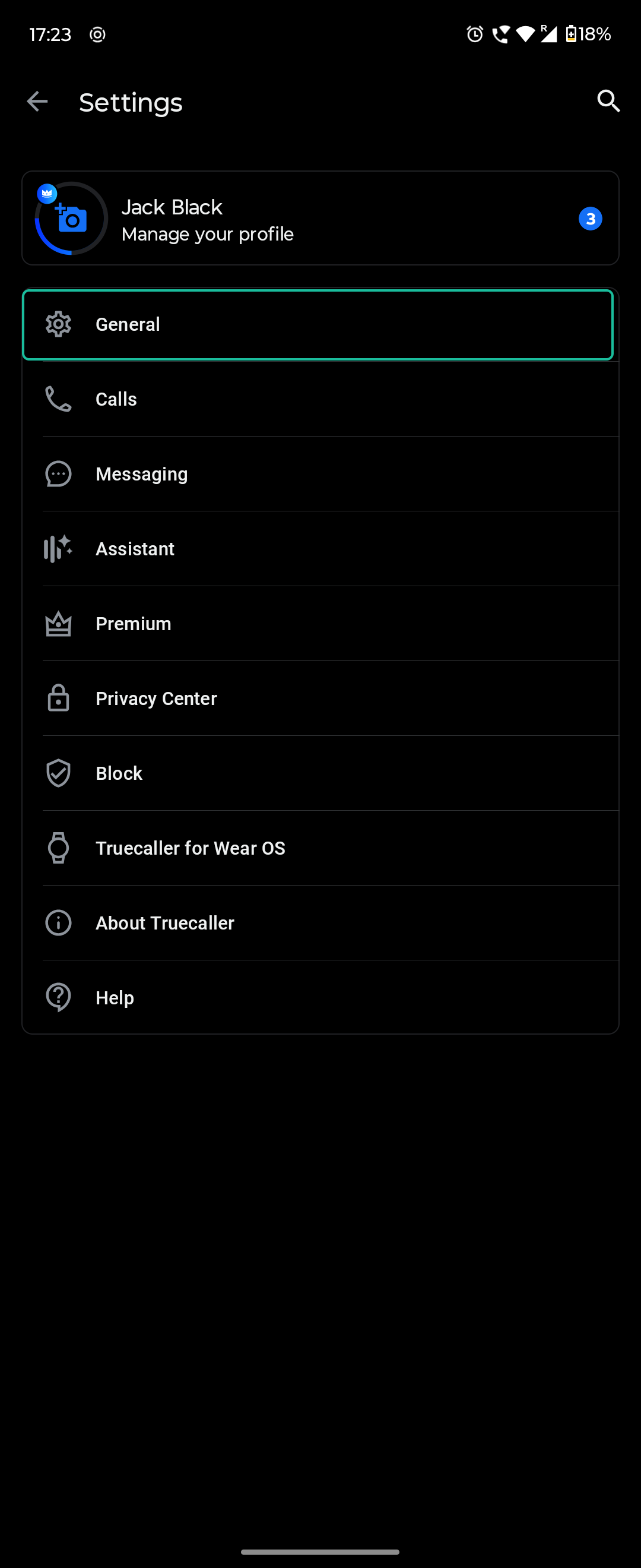Click the General gear icon
The width and height of the screenshot is (641, 1568).
[58, 324]
